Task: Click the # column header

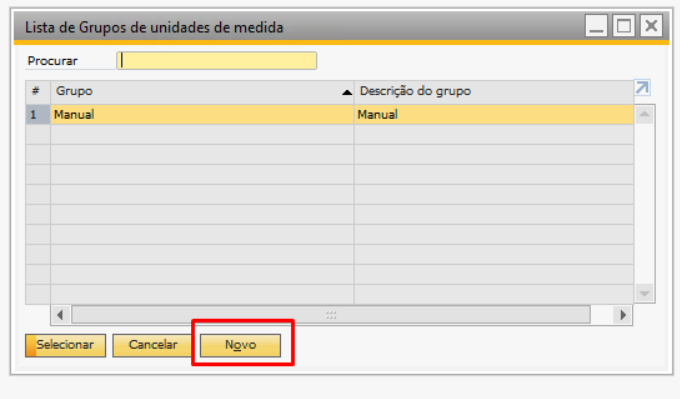Action: 38,92
